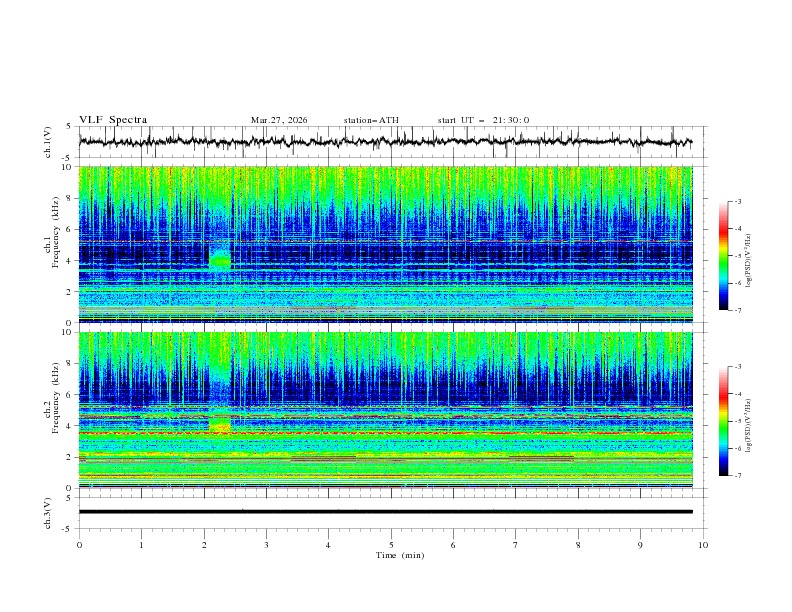Click the ch.3(V) vertical axis label
The image size is (792, 612).
tap(48, 513)
